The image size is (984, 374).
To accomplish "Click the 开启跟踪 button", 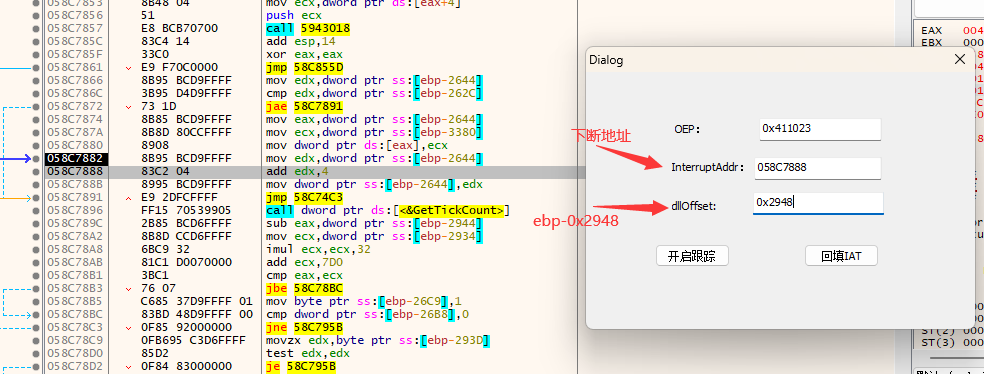I will pos(693,255).
